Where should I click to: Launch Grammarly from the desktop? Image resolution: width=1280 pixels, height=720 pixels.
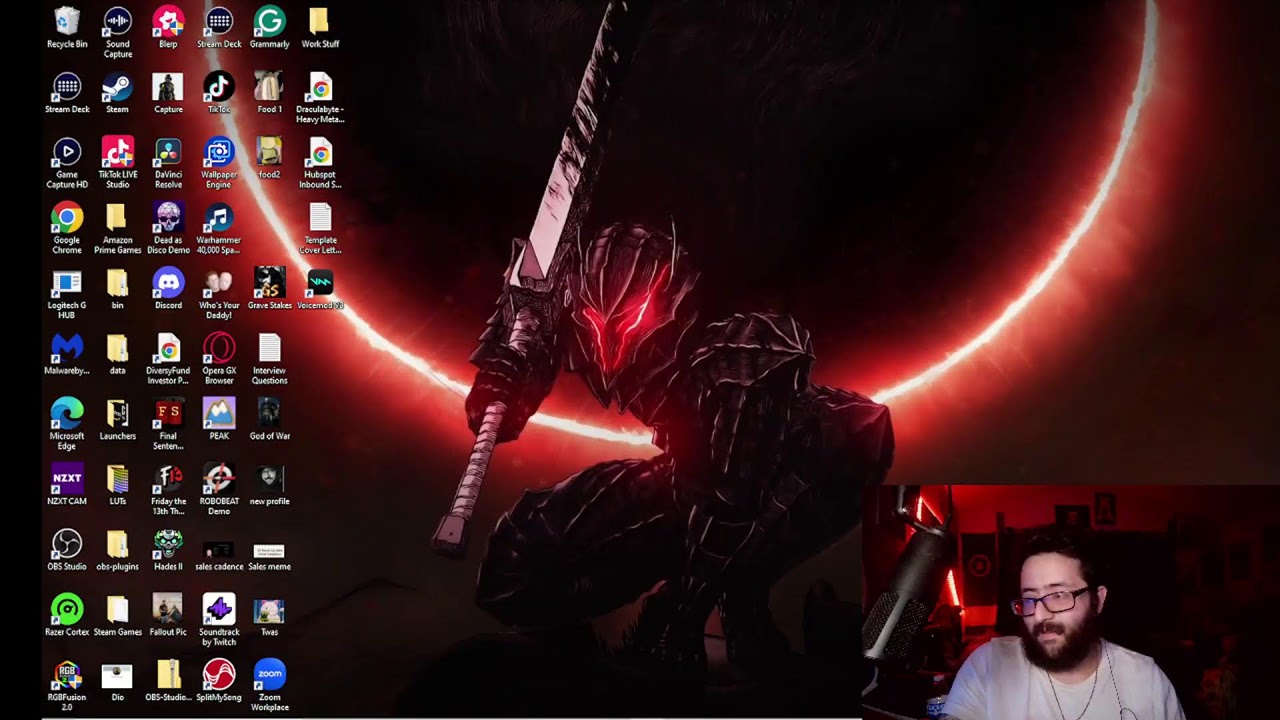pyautogui.click(x=269, y=28)
